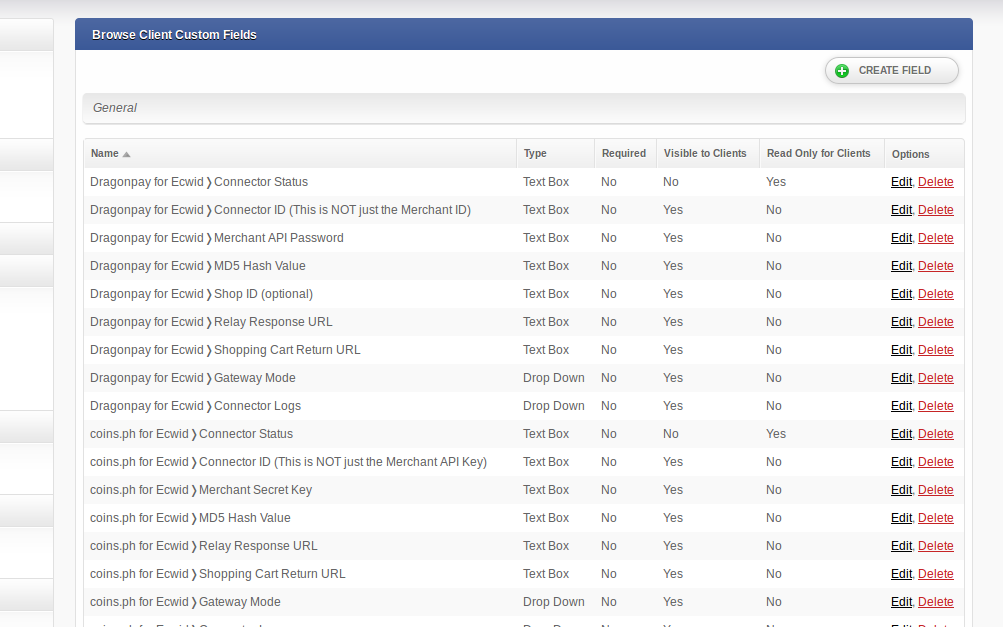This screenshot has height=627, width=1003.
Task: Edit Dragonpay Shop ID (optional) field
Action: pos(901,294)
